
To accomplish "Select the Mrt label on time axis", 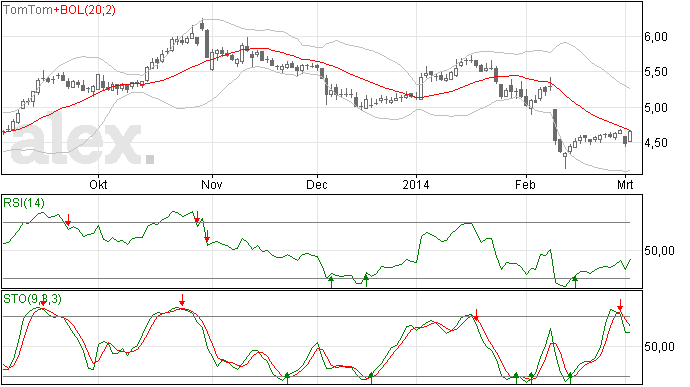I will point(625,184).
